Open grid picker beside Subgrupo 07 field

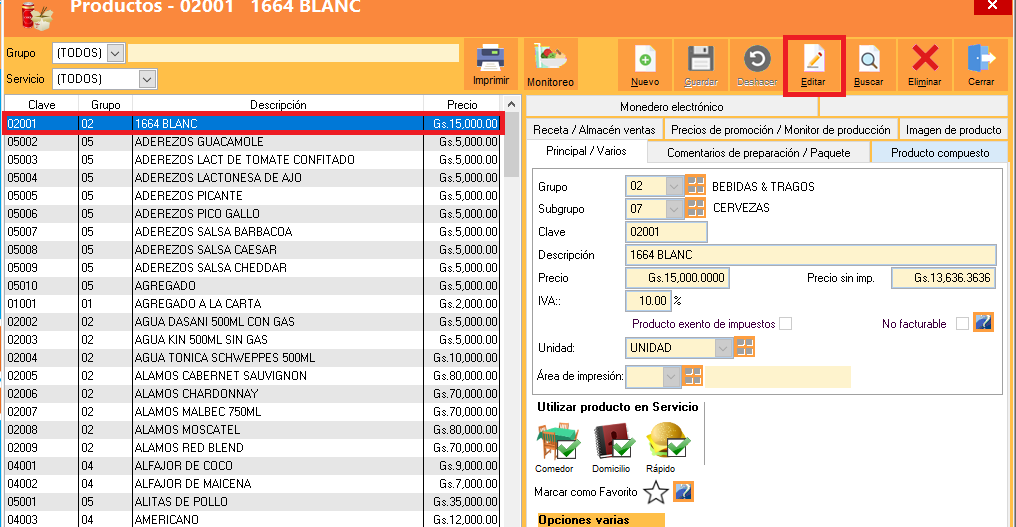(x=695, y=208)
